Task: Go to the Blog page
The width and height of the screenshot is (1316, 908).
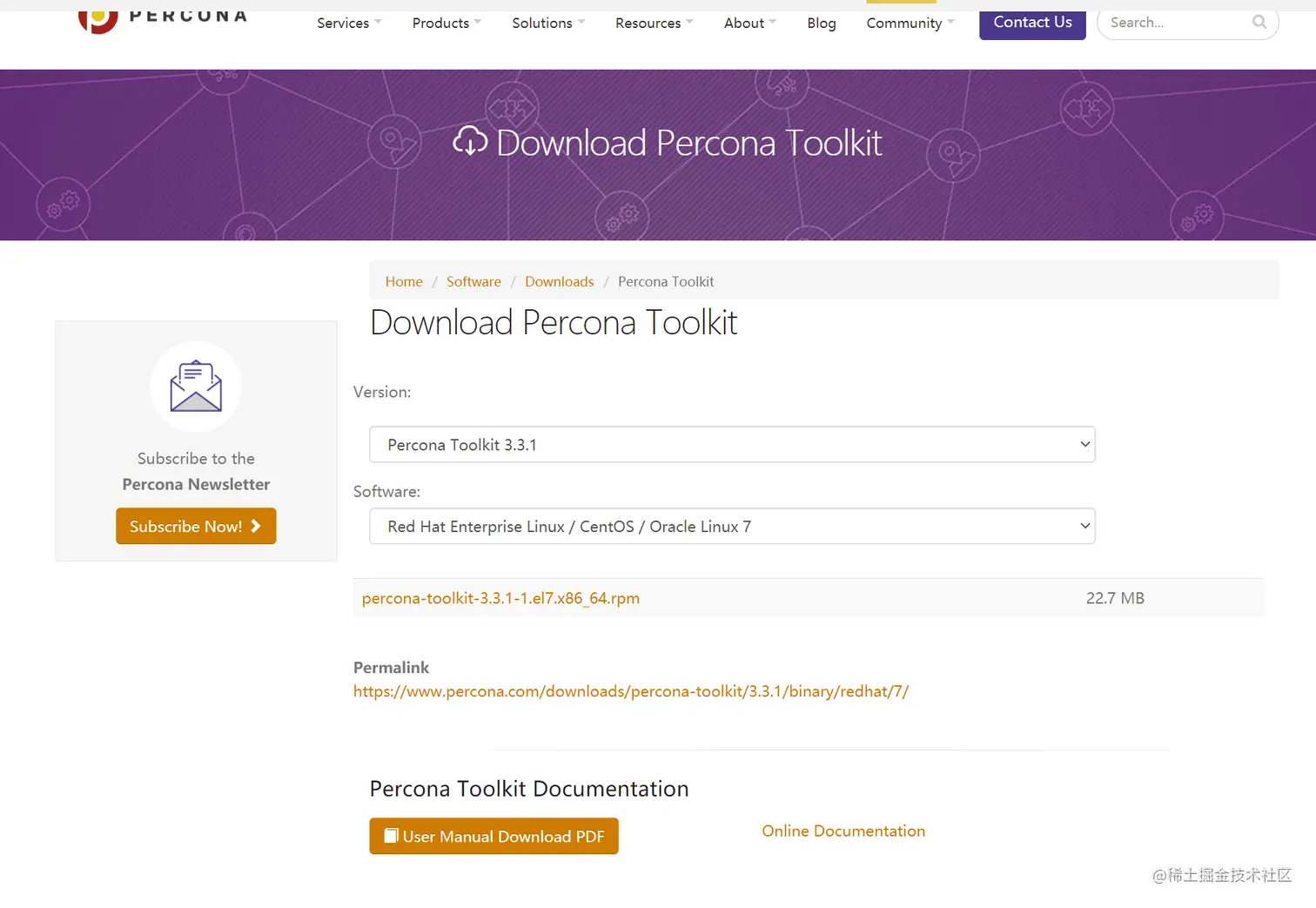Action: click(x=822, y=23)
